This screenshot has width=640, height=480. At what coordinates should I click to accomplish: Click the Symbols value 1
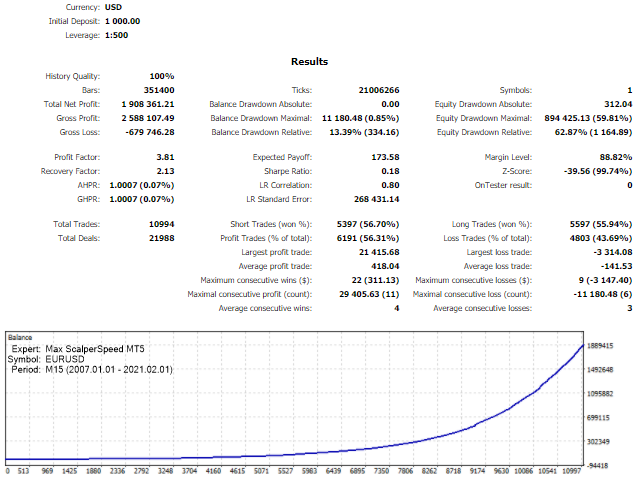click(x=630, y=90)
